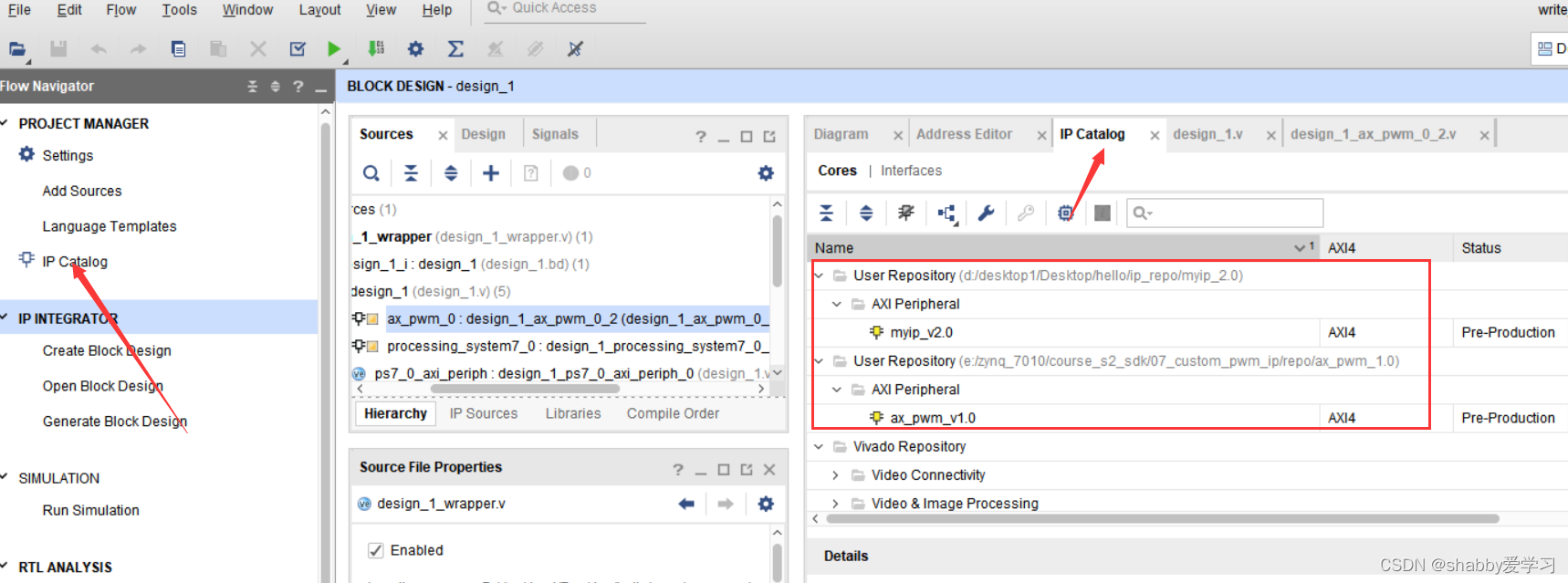Viewport: 1568px width, 583px height.
Task: Click Generate Block Design
Action: coord(115,422)
